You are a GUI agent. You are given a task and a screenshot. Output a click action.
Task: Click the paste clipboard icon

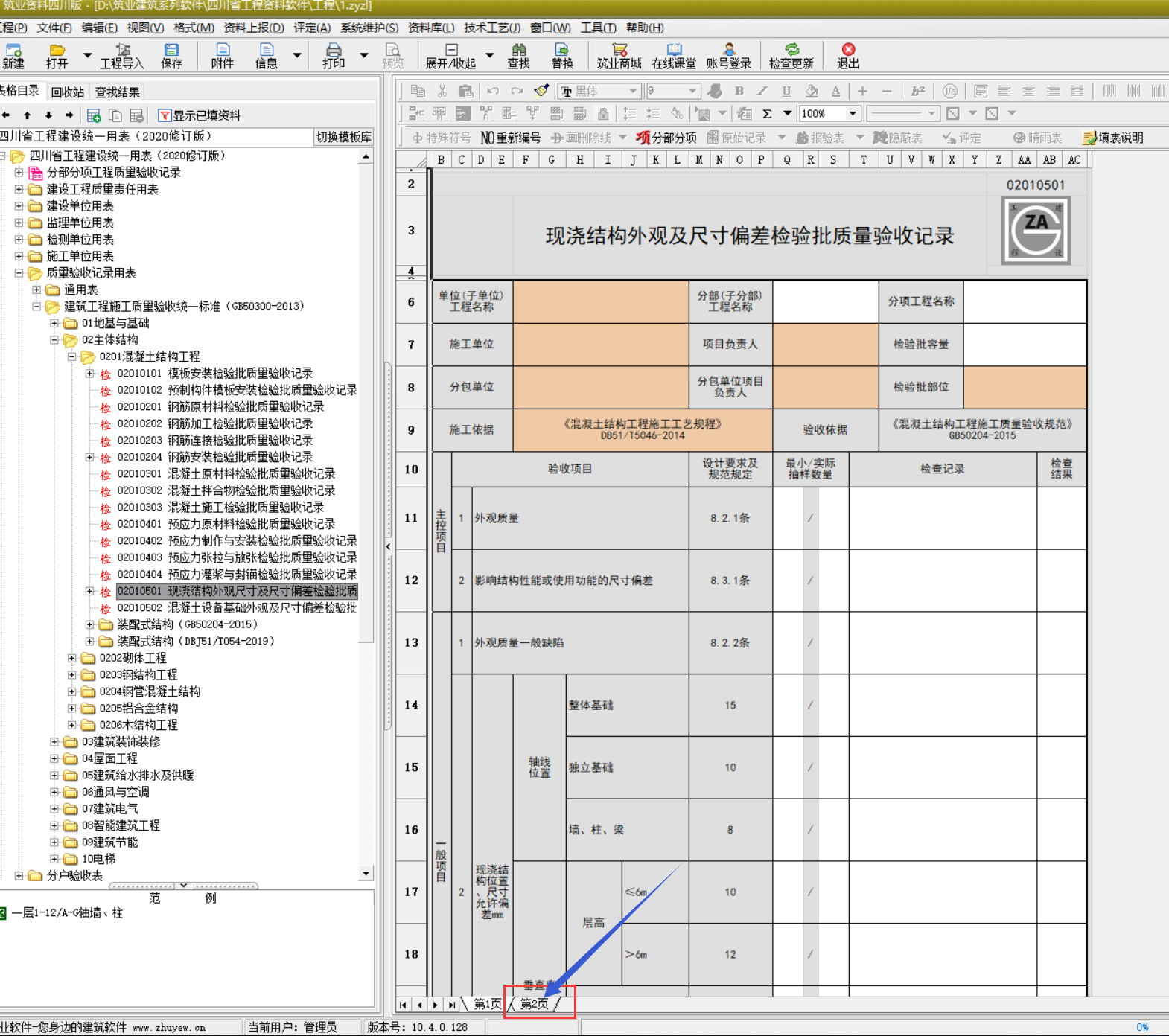click(465, 91)
